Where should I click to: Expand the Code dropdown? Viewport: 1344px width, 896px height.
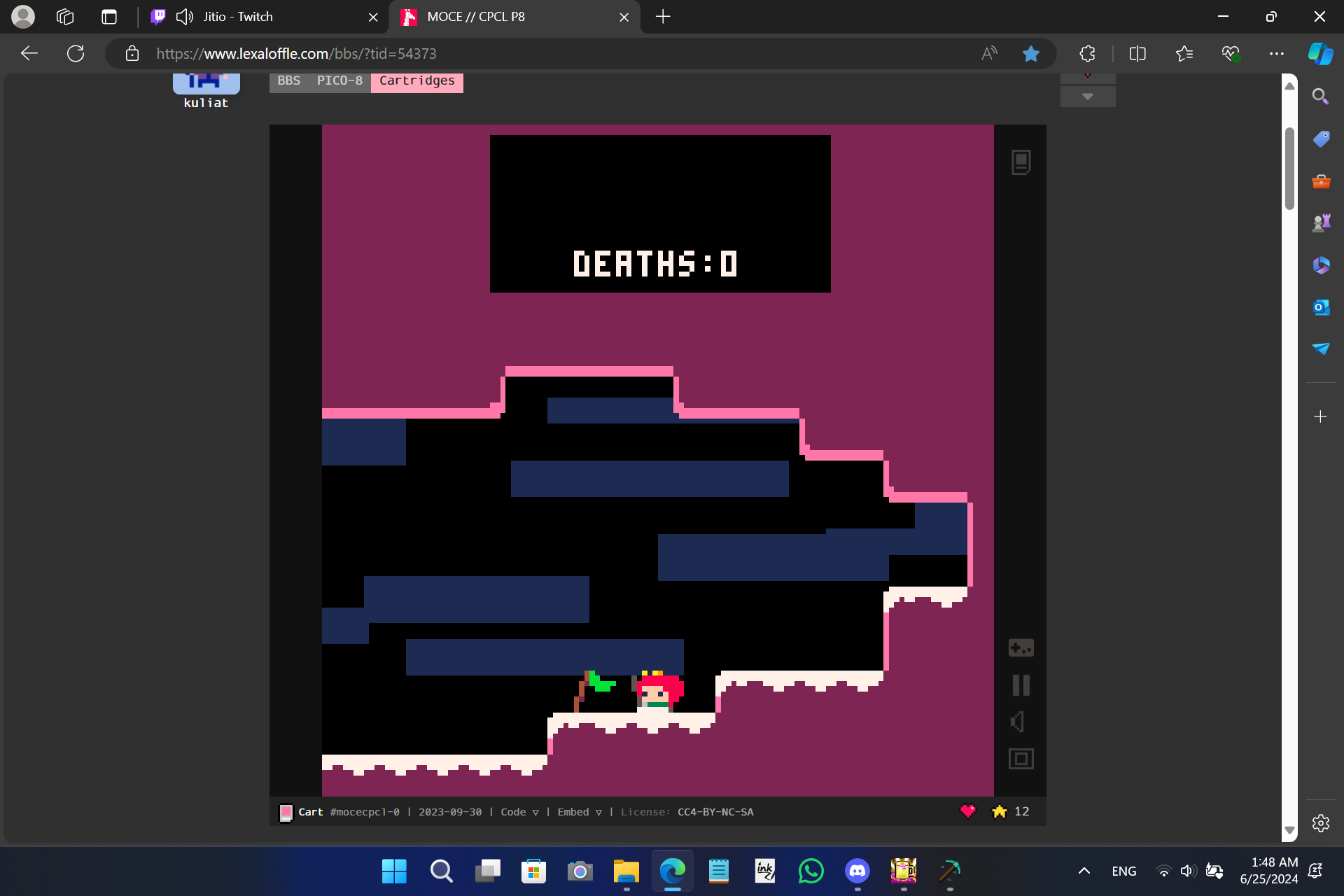[519, 812]
